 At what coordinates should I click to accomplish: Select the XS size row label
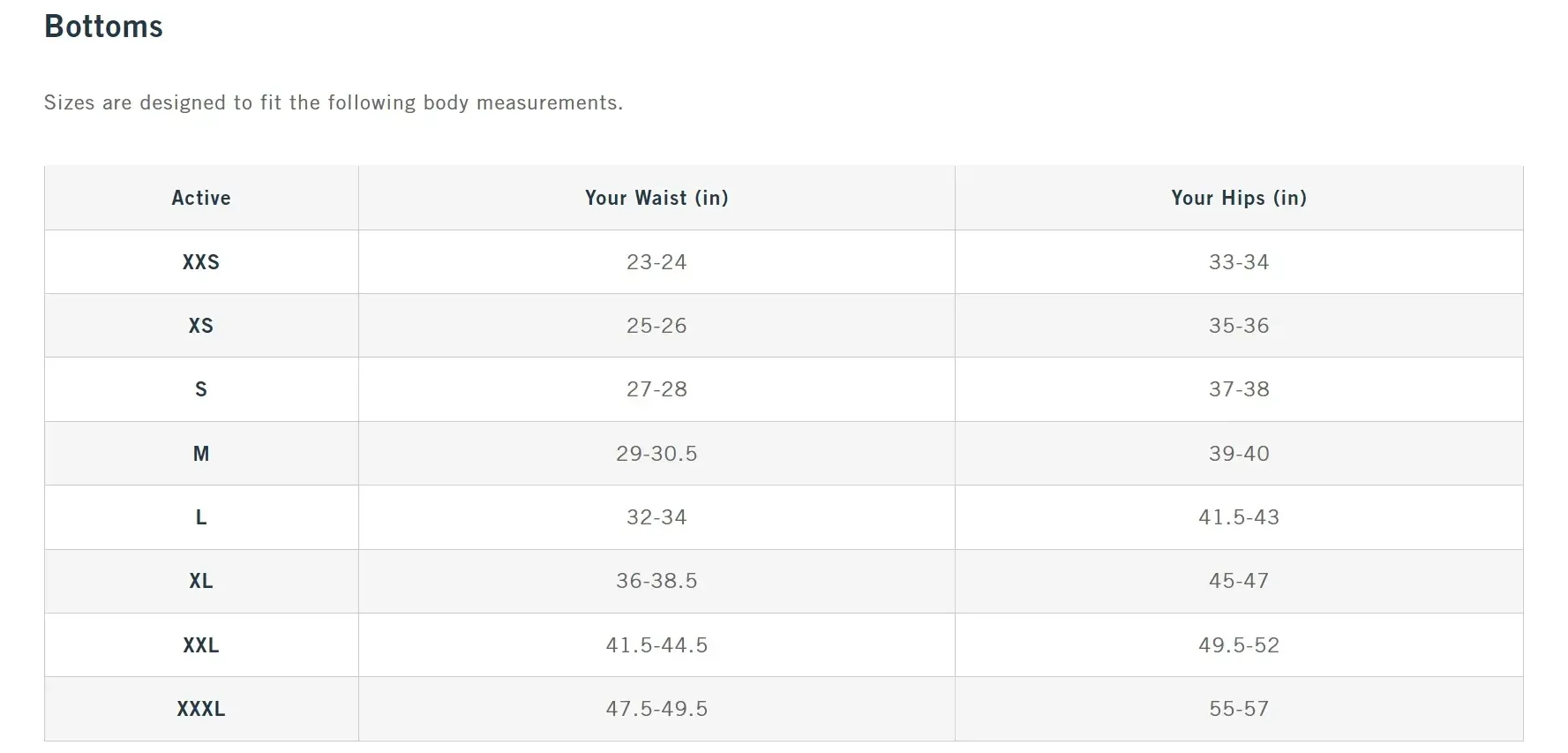point(201,326)
